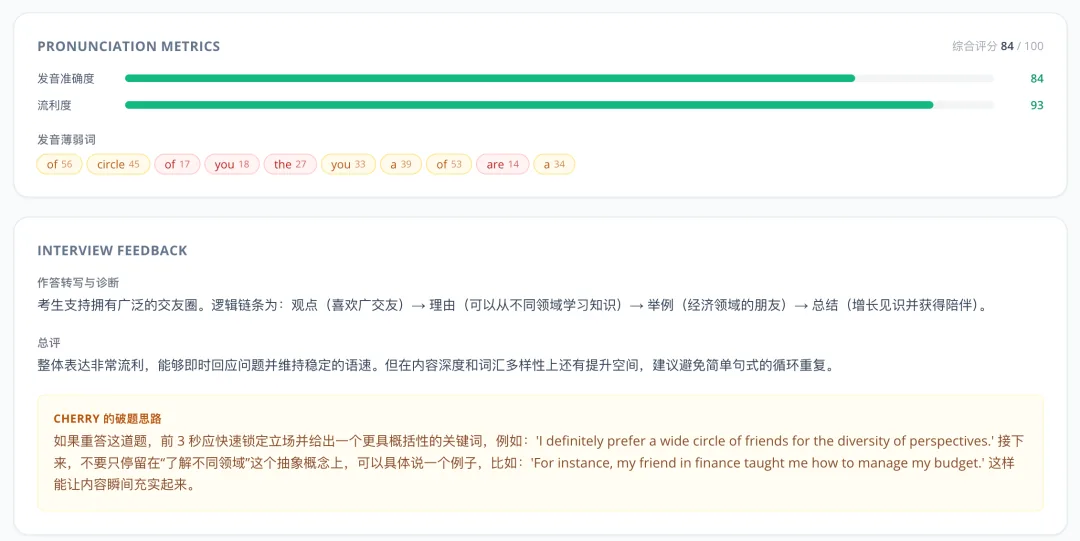The width and height of the screenshot is (1080, 541).
Task: Click the 流利度 label
Action: point(54,105)
